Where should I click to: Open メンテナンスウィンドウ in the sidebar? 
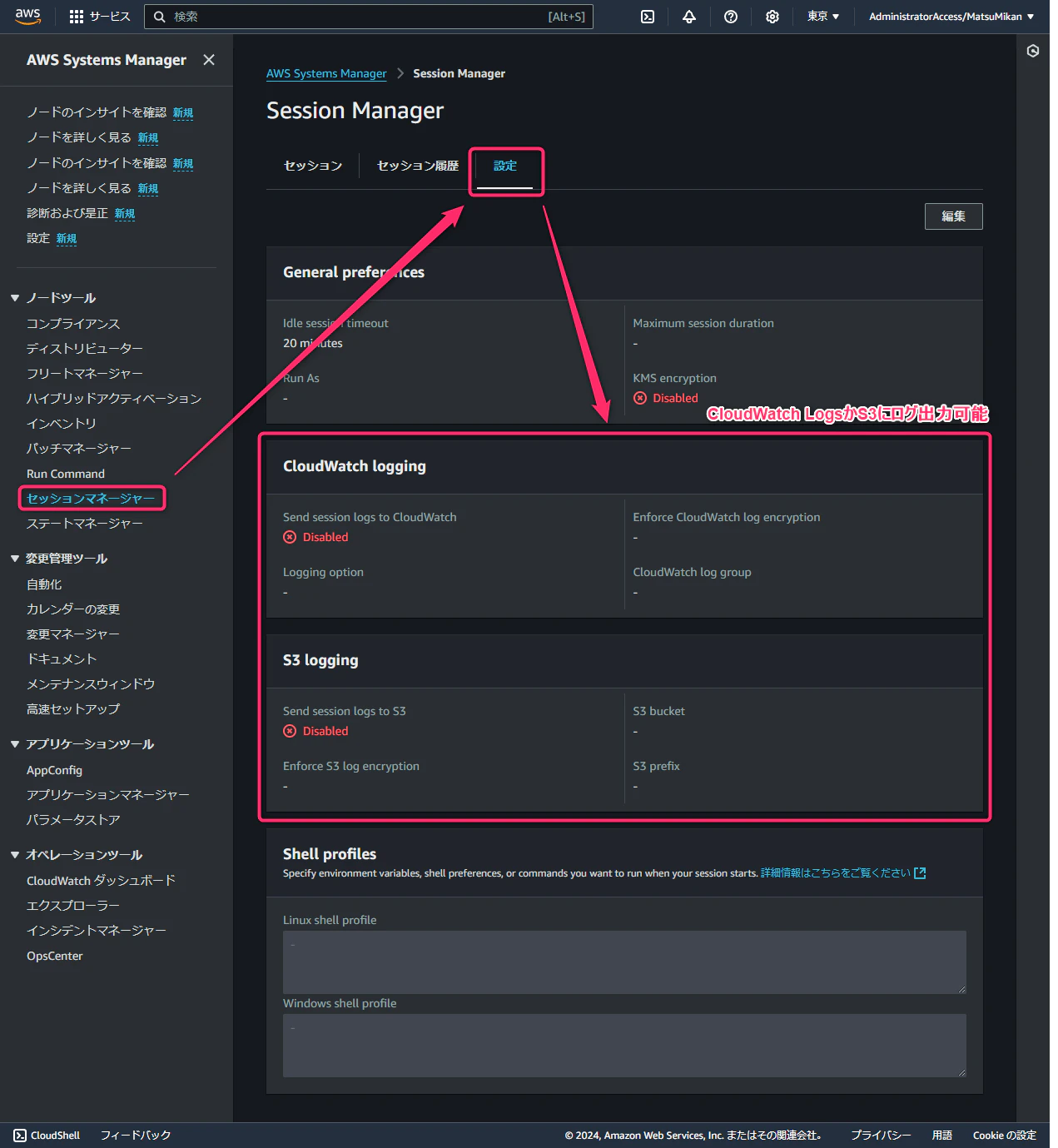point(91,684)
